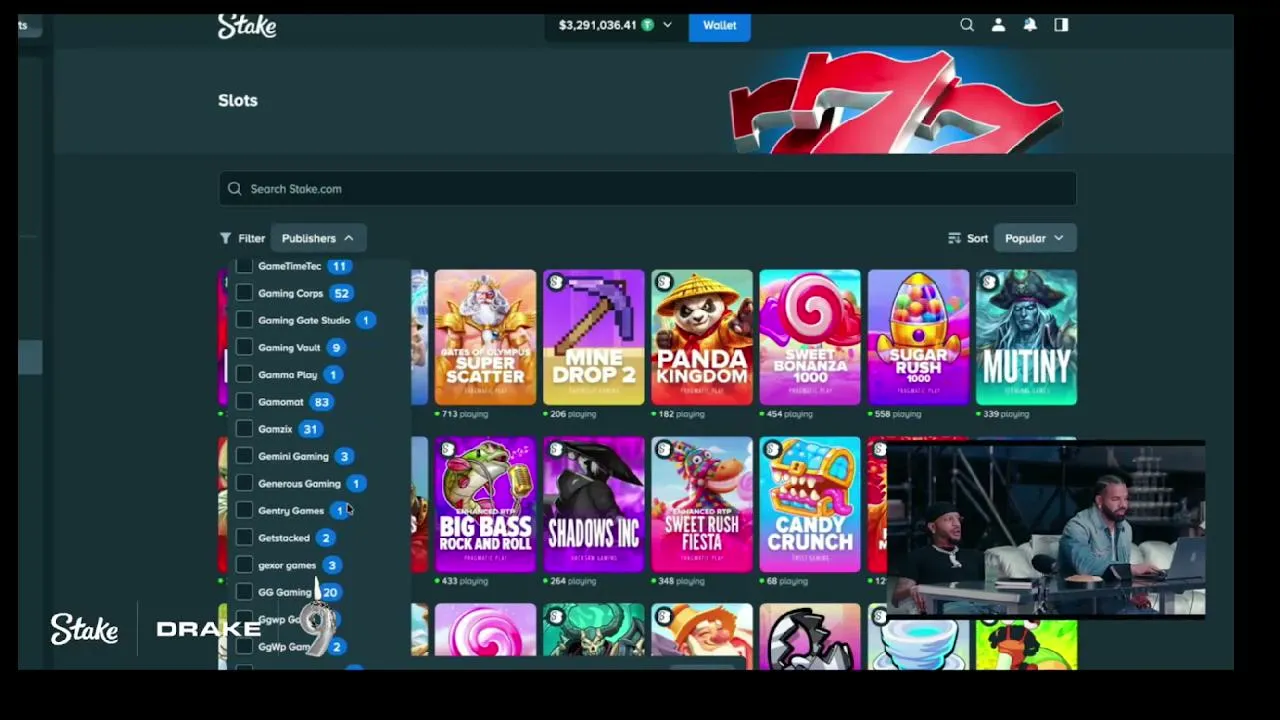
Task: Click the "433 playing" count text
Action: (465, 581)
